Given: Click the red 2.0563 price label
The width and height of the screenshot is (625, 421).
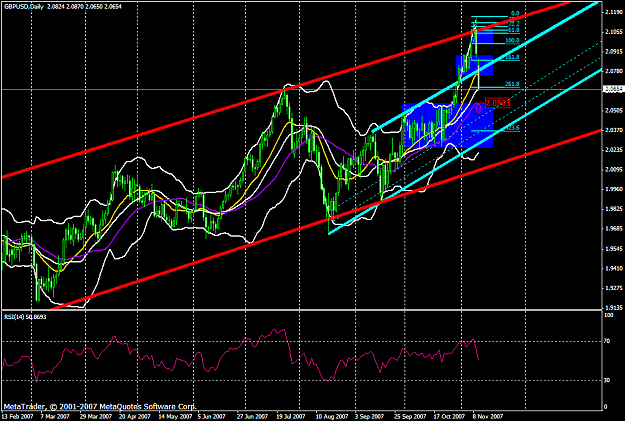Looking at the screenshot, I should click(x=498, y=103).
